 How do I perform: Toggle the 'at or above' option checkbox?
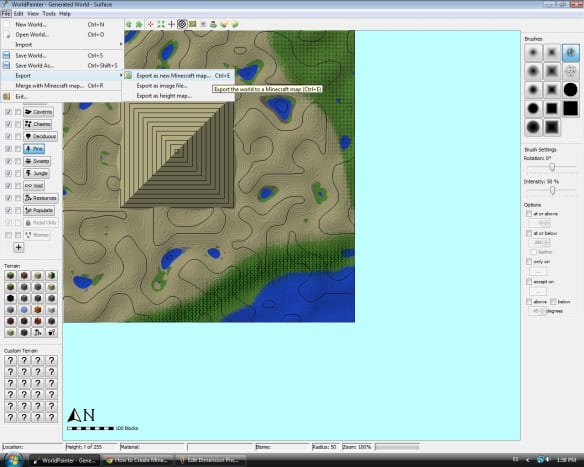(529, 214)
